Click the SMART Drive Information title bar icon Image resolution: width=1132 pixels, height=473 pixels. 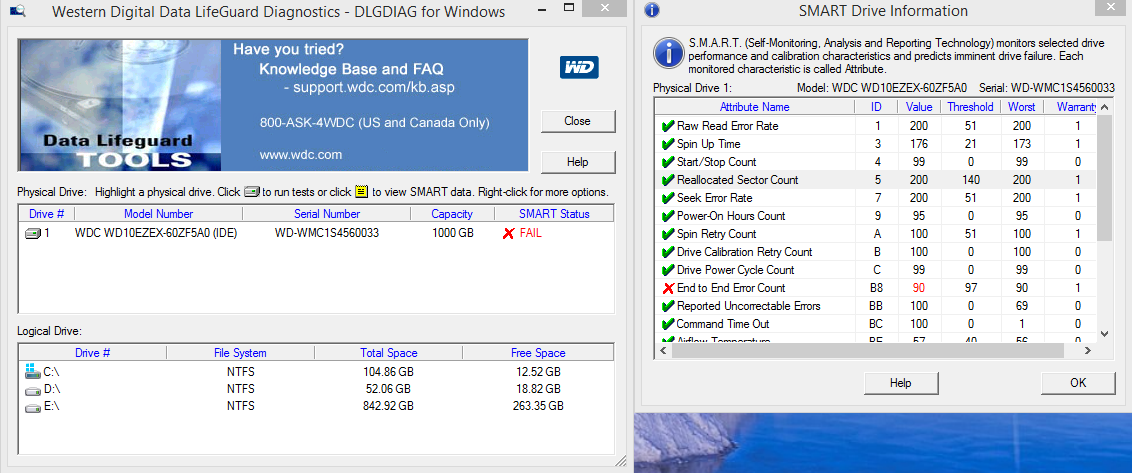pos(652,11)
